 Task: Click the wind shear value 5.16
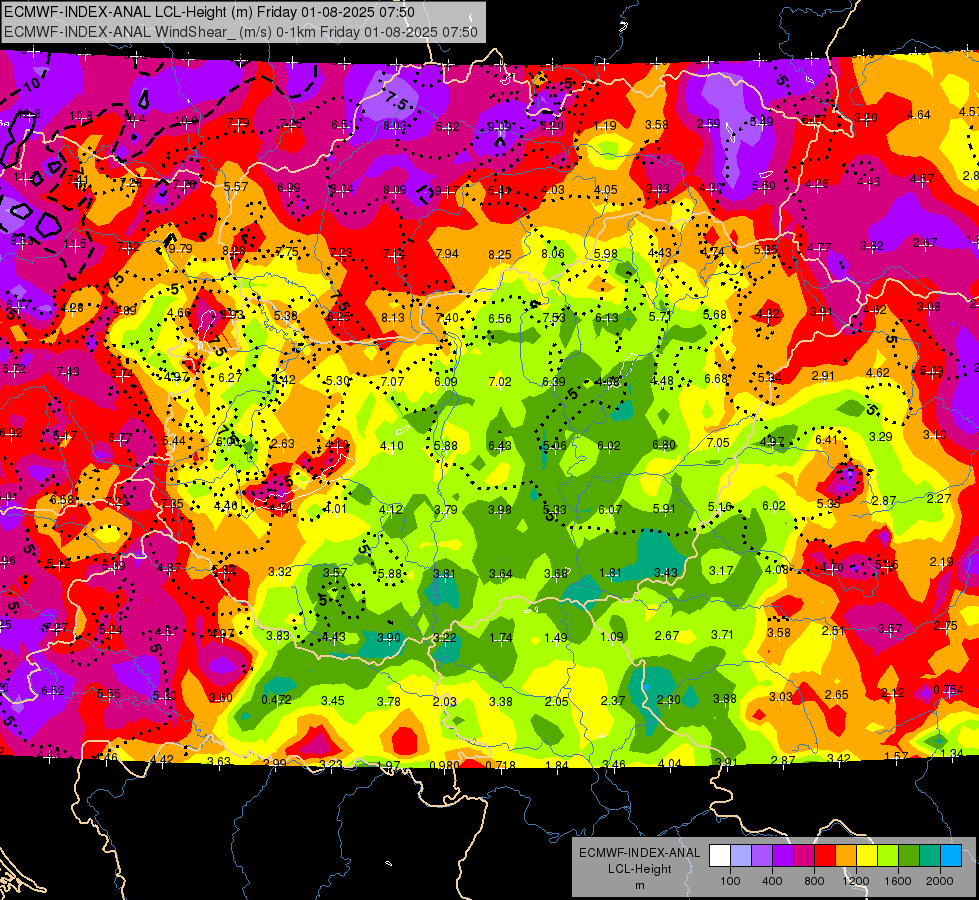(719, 507)
